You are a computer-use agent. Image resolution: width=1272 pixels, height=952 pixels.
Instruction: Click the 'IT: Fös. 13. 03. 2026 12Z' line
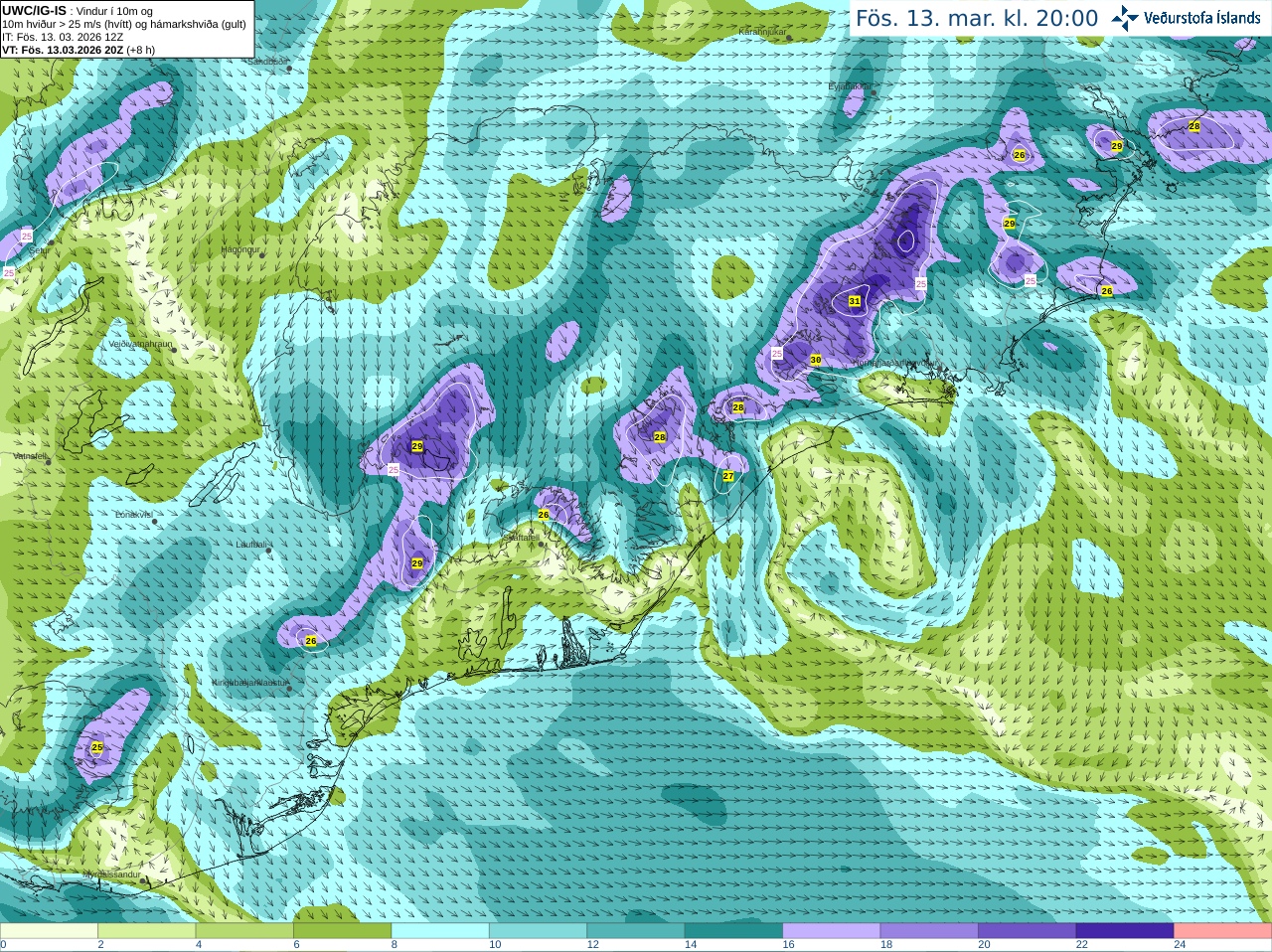pyautogui.click(x=63, y=37)
